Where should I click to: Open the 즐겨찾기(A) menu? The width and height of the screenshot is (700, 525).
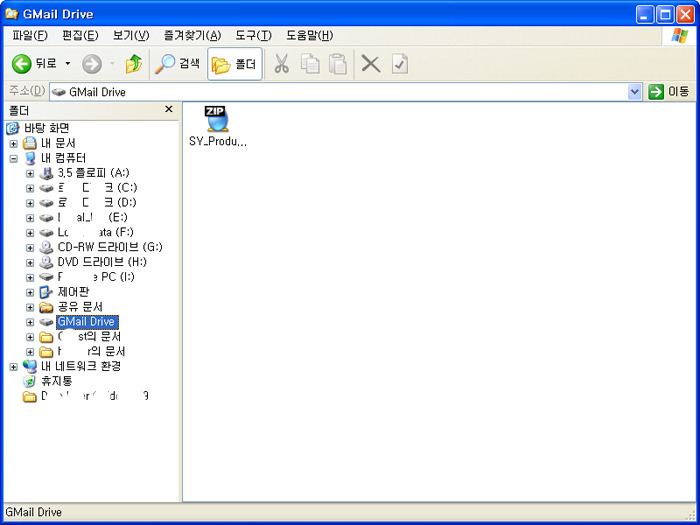click(192, 36)
